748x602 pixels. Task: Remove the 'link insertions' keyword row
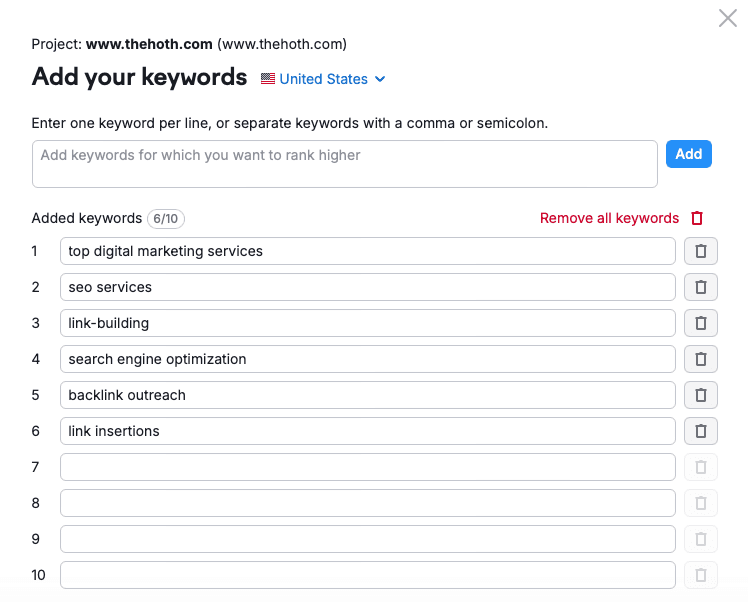click(700, 431)
